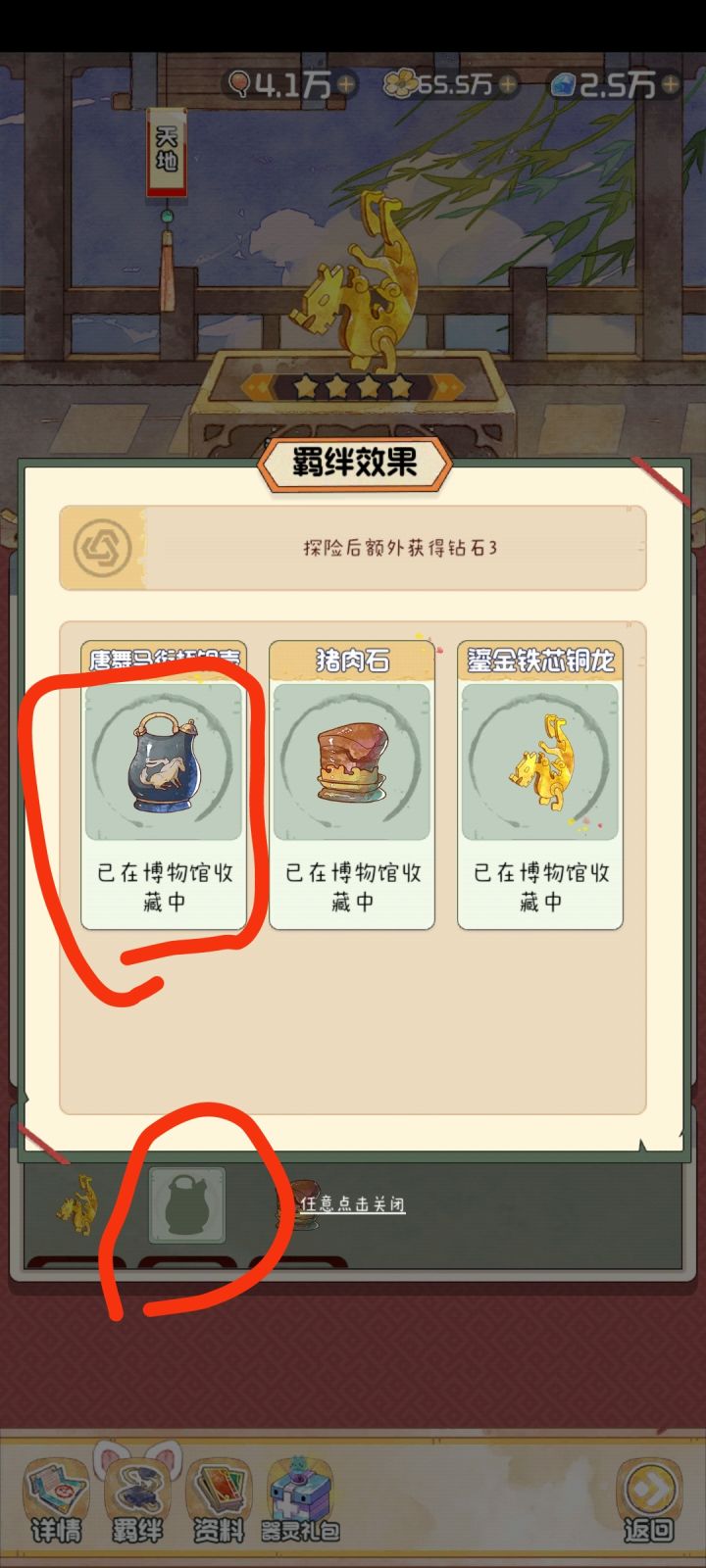Add more of the flower coin currency (65.5万)
The image size is (706, 1568).
pos(507,85)
